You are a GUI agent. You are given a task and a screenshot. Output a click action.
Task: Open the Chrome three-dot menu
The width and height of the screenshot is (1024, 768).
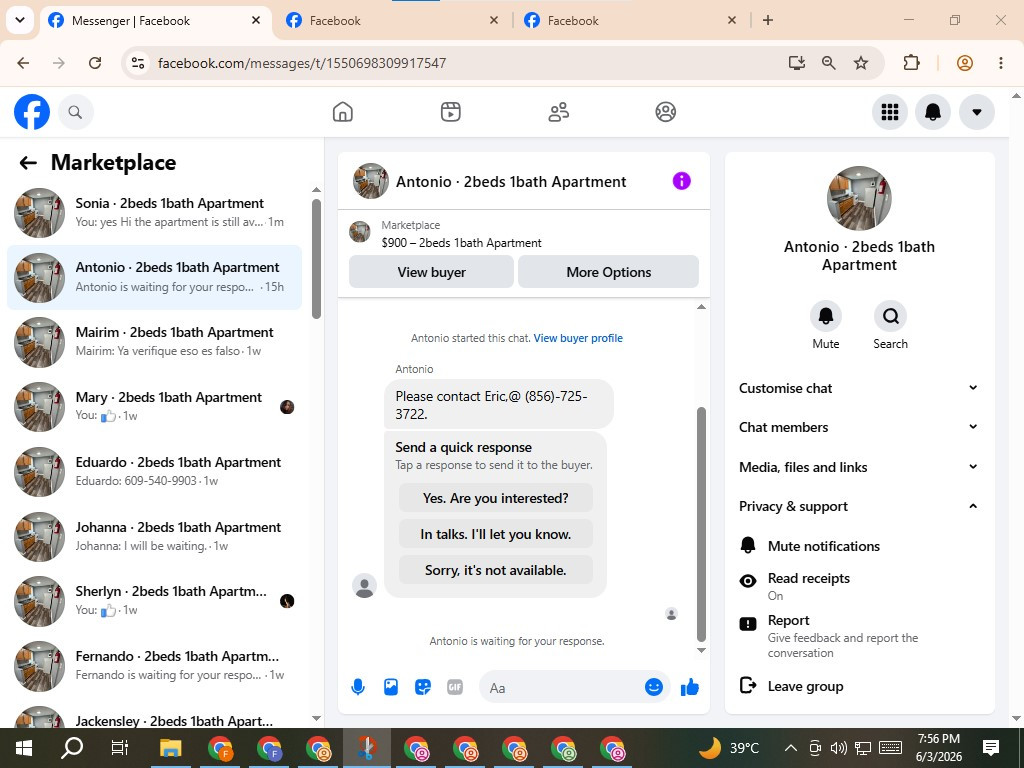[1000, 63]
